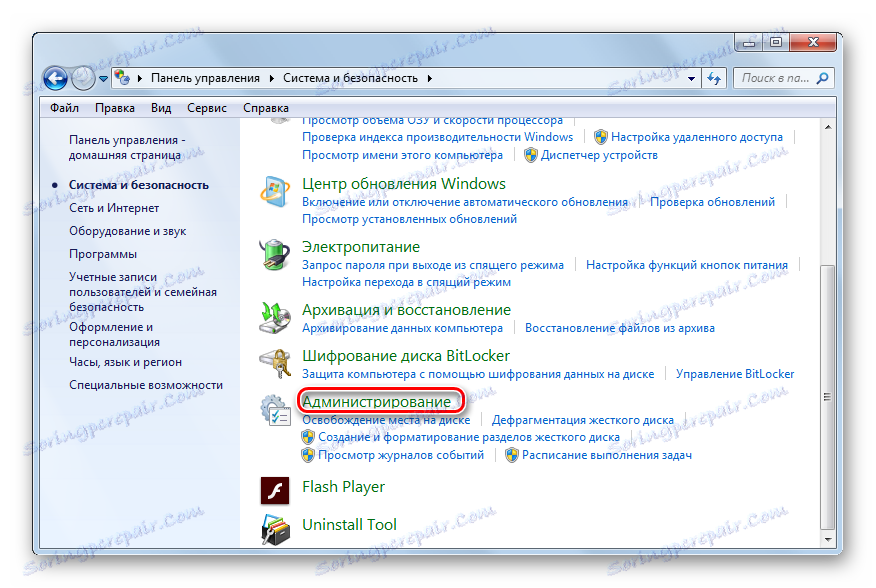Screen dimensions: 876x588
Task: Click the magnifier search icon
Action: (823, 78)
